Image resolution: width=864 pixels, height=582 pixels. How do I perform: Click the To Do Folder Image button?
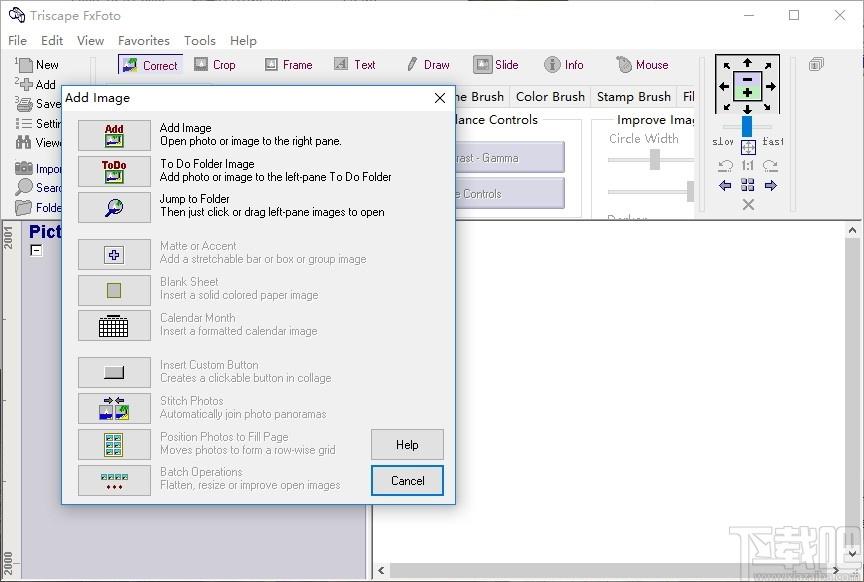tap(114, 171)
